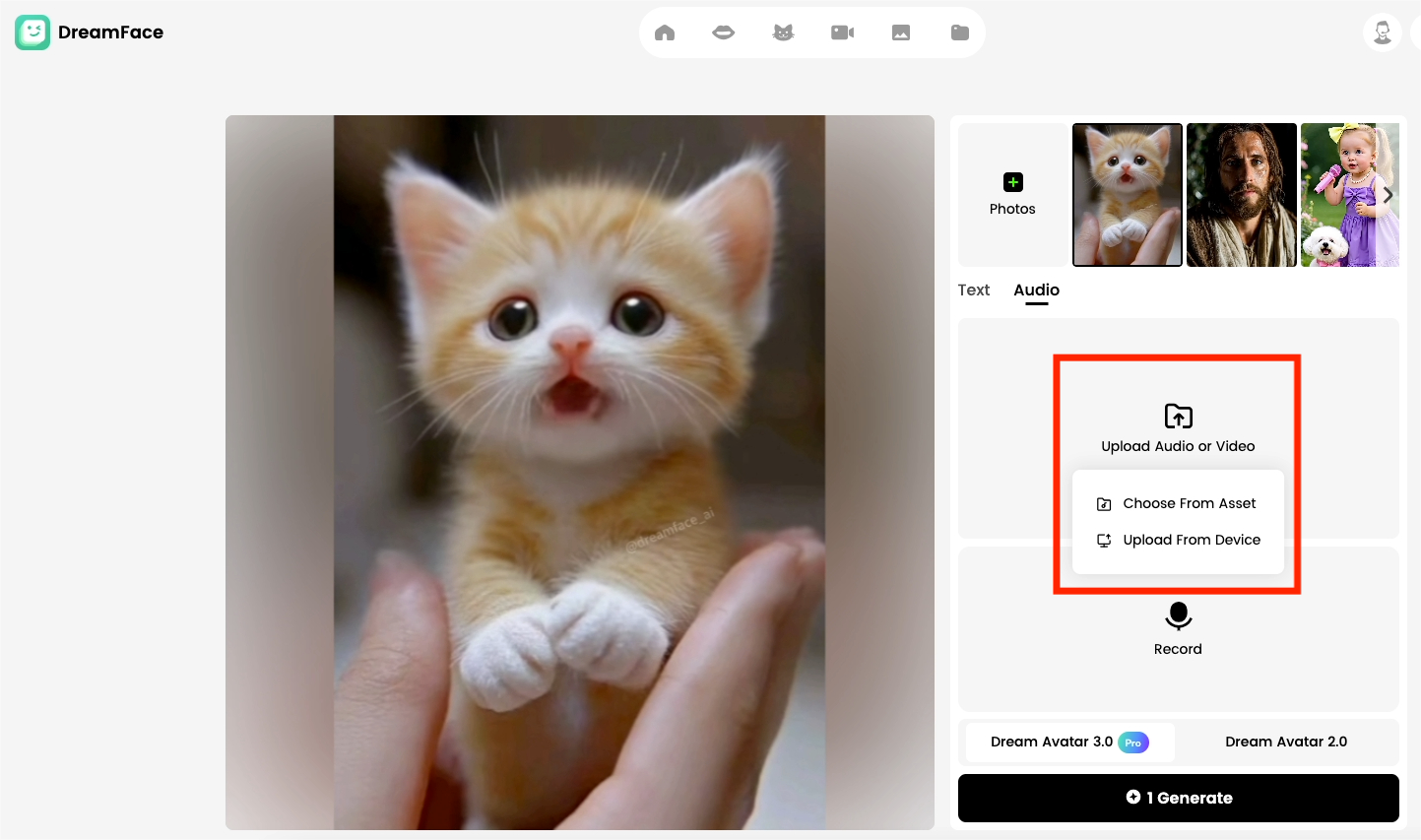Open the video camera icon

pyautogui.click(x=842, y=32)
